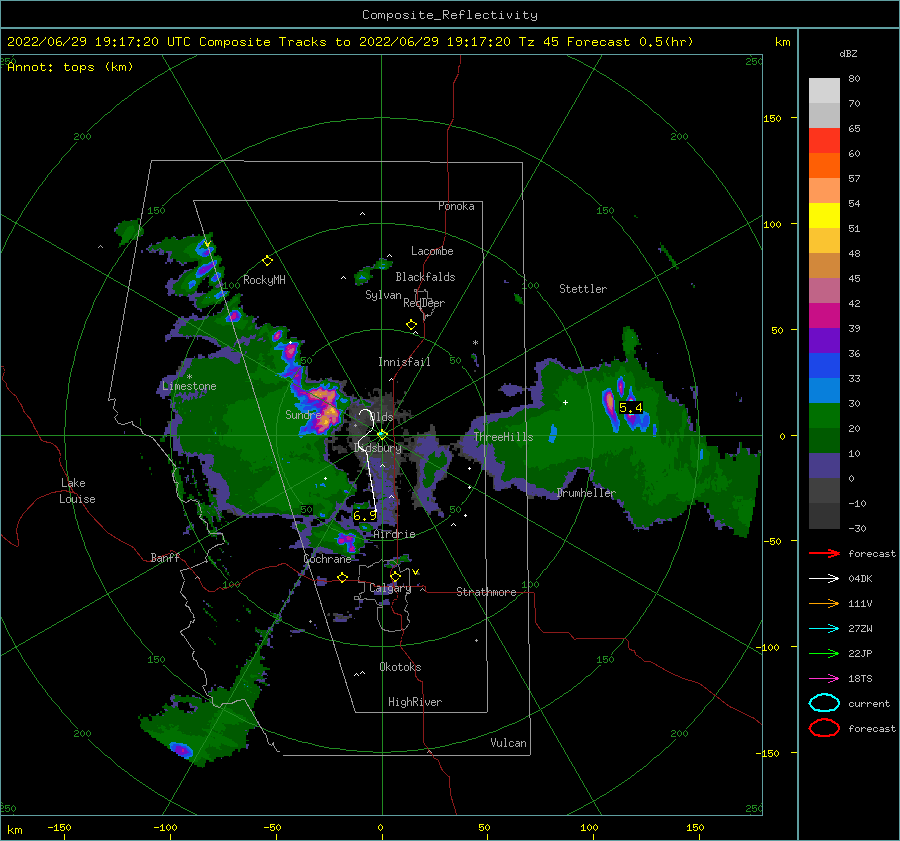Select the indigo 10 dBZ color swatch

(824, 466)
